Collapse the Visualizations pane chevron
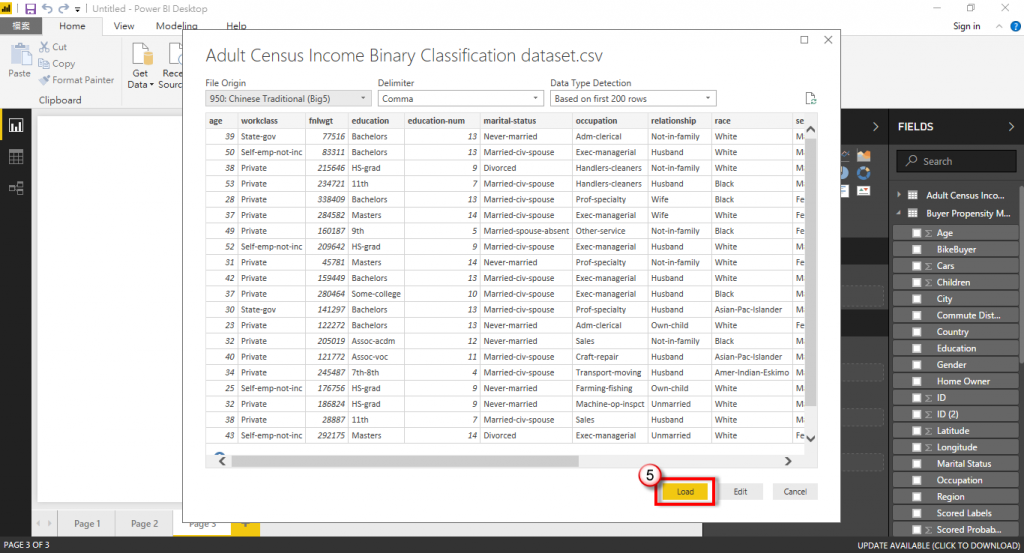 pos(876,127)
